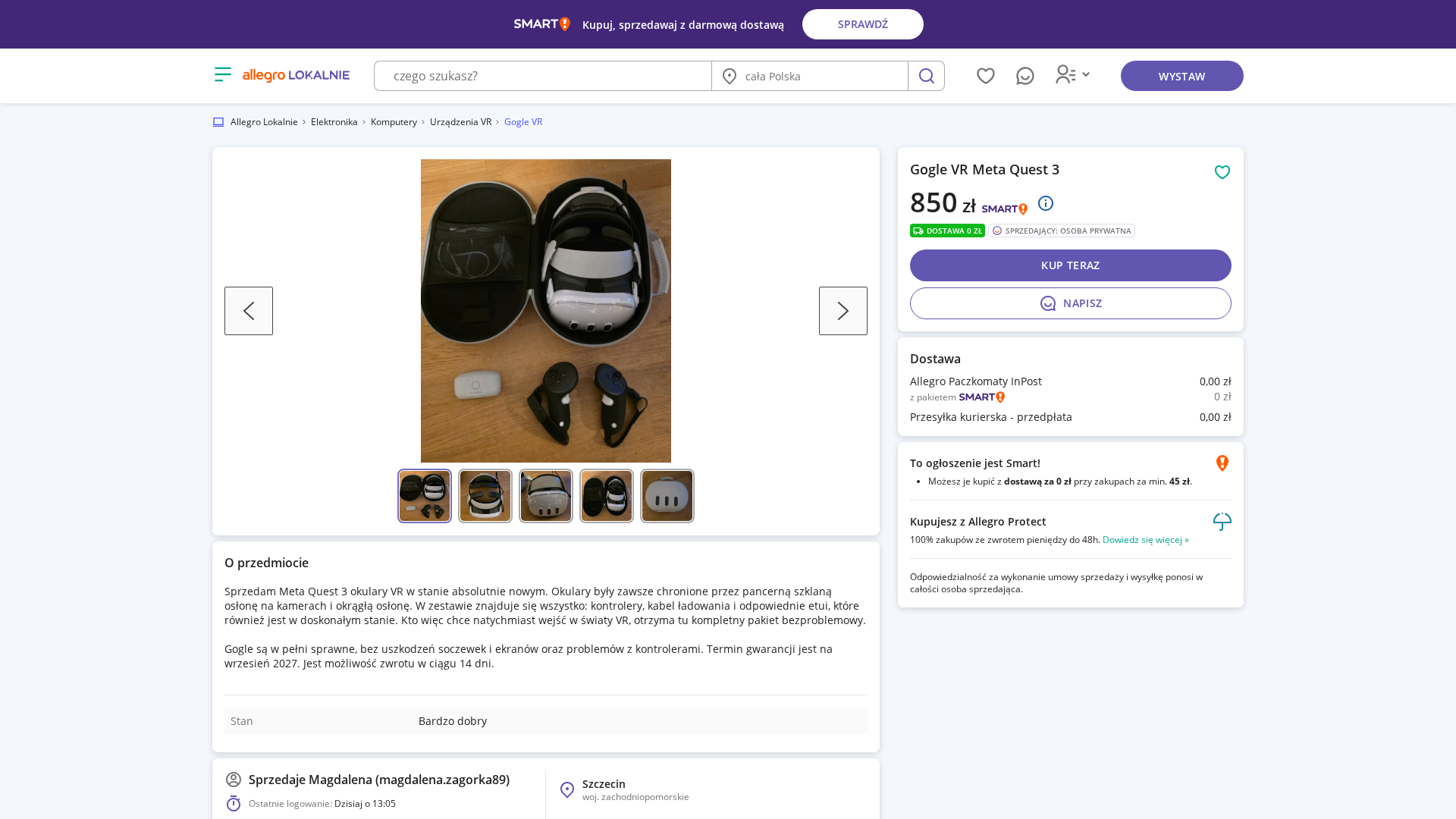Go to Elektronika breadcrumb
Image resolution: width=1456 pixels, height=819 pixels.
coord(334,122)
